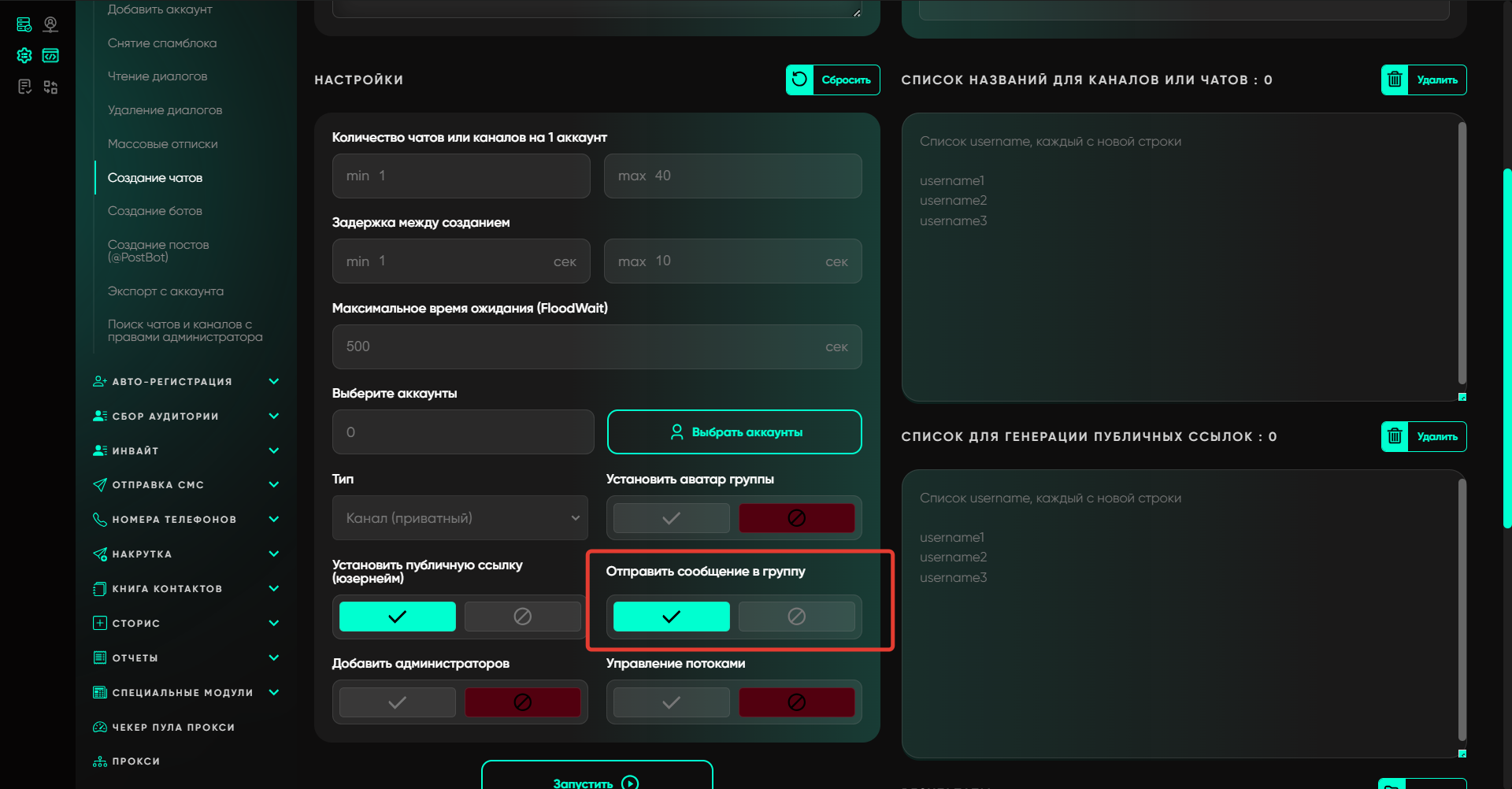The image size is (1512, 789).
Task: Click the Выбрать аккаунты button
Action: (734, 432)
